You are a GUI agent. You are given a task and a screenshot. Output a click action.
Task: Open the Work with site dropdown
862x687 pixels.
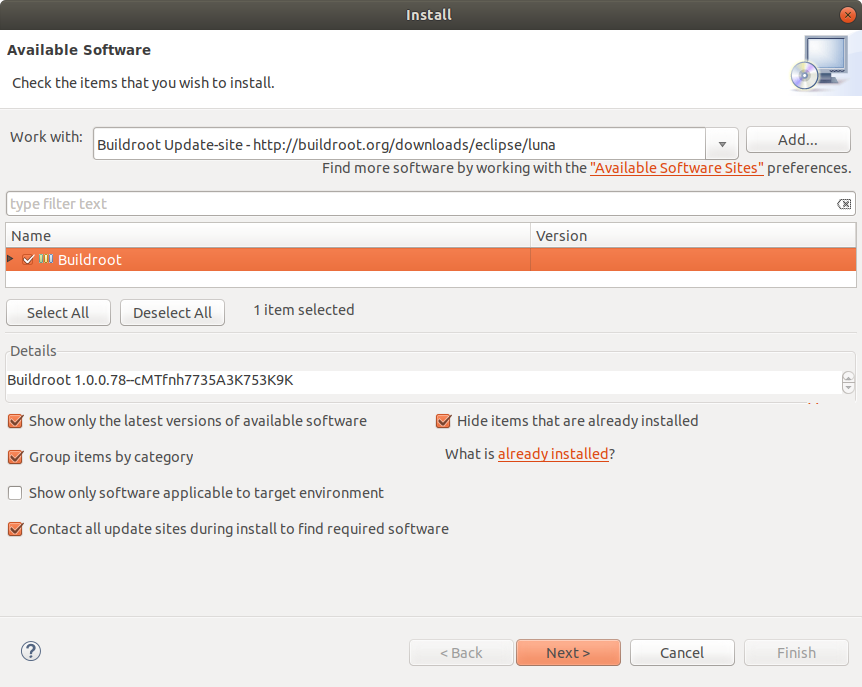[x=722, y=144]
